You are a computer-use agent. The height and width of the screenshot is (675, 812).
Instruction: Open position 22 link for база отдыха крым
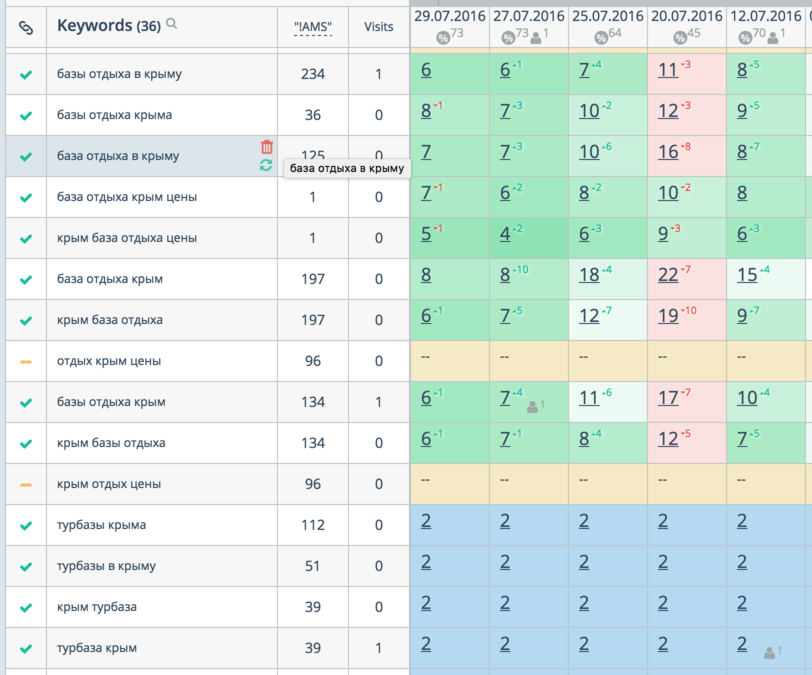coord(668,275)
